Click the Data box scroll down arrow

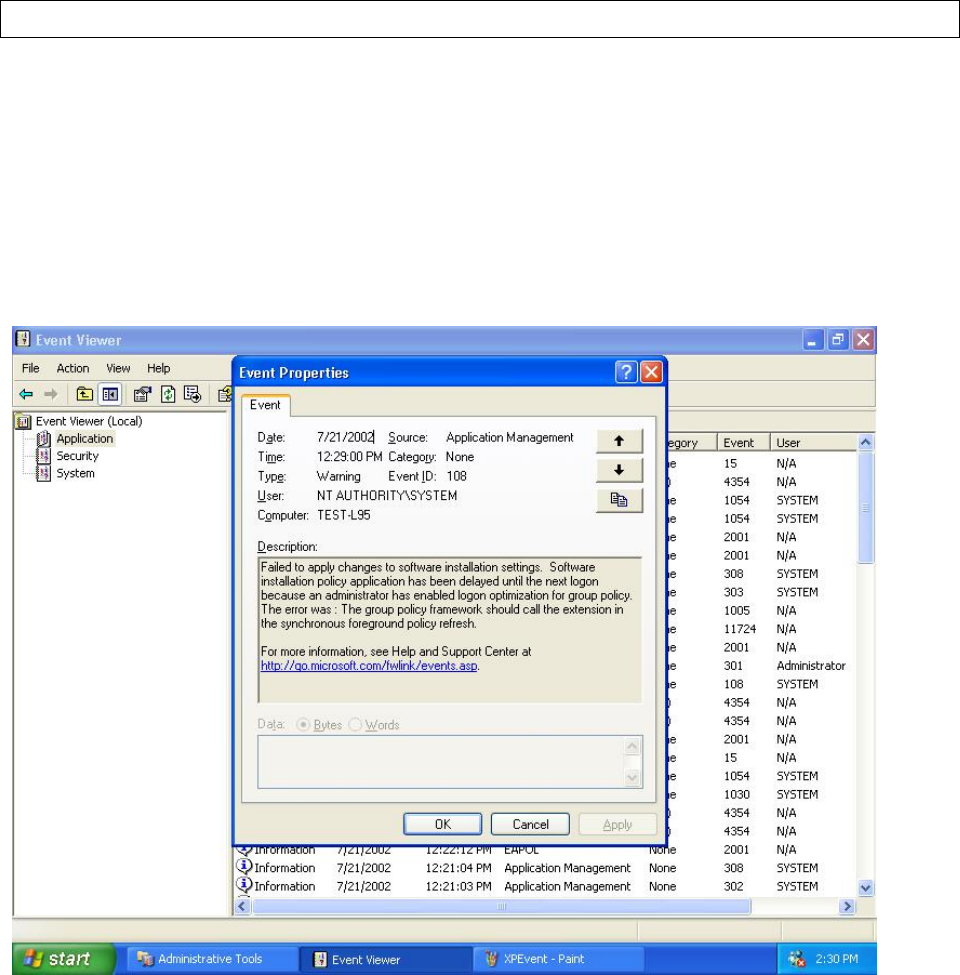632,777
